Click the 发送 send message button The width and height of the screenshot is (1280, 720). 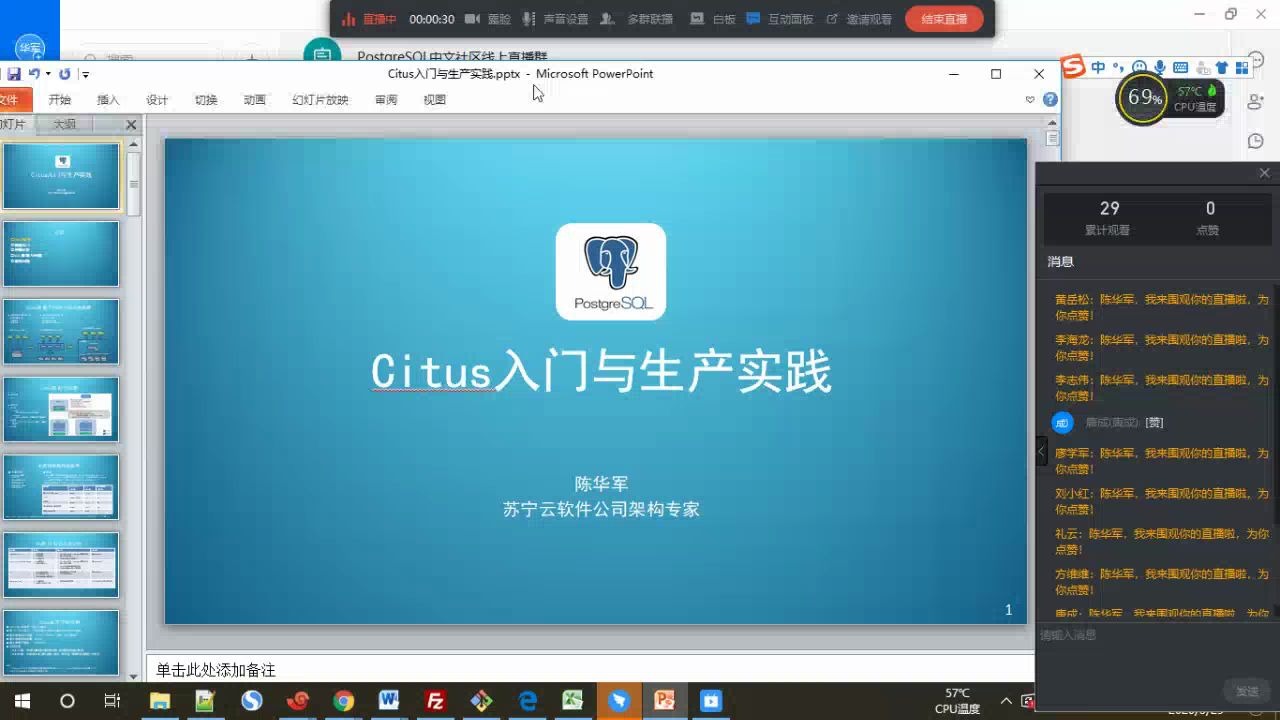1246,691
